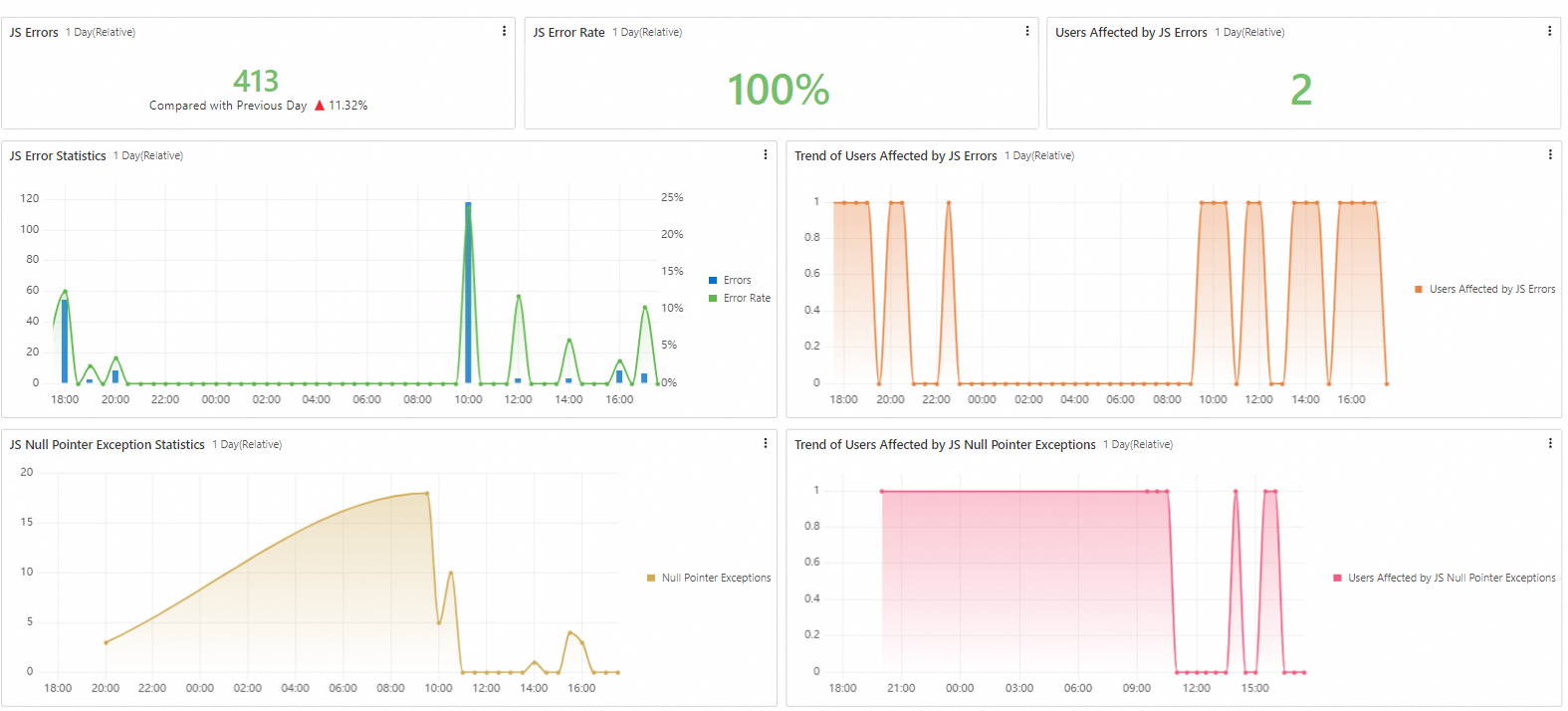The image size is (1568, 711).
Task: Click the null pointer peak data point near 09:30
Action: [x=427, y=493]
